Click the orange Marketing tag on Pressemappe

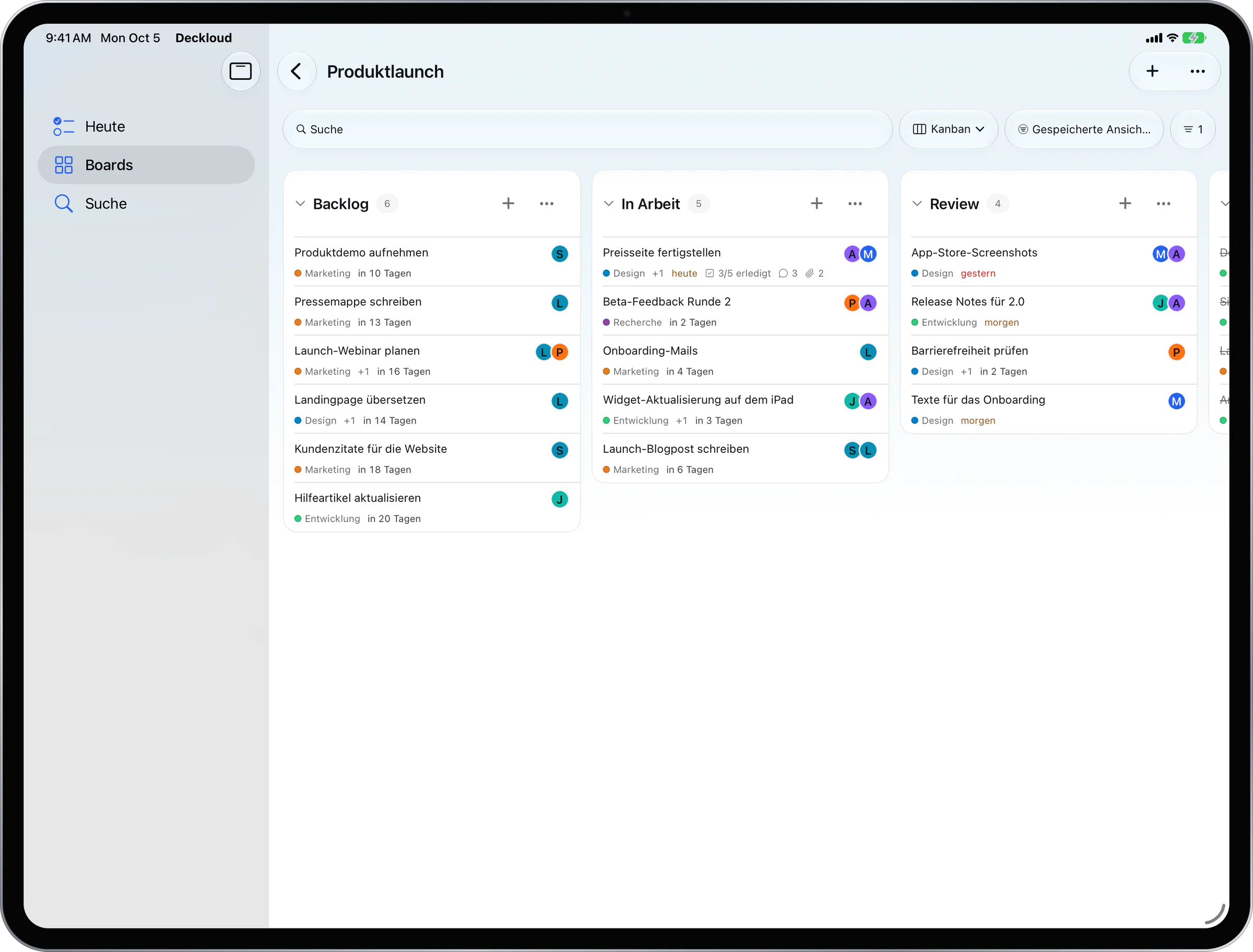click(322, 322)
